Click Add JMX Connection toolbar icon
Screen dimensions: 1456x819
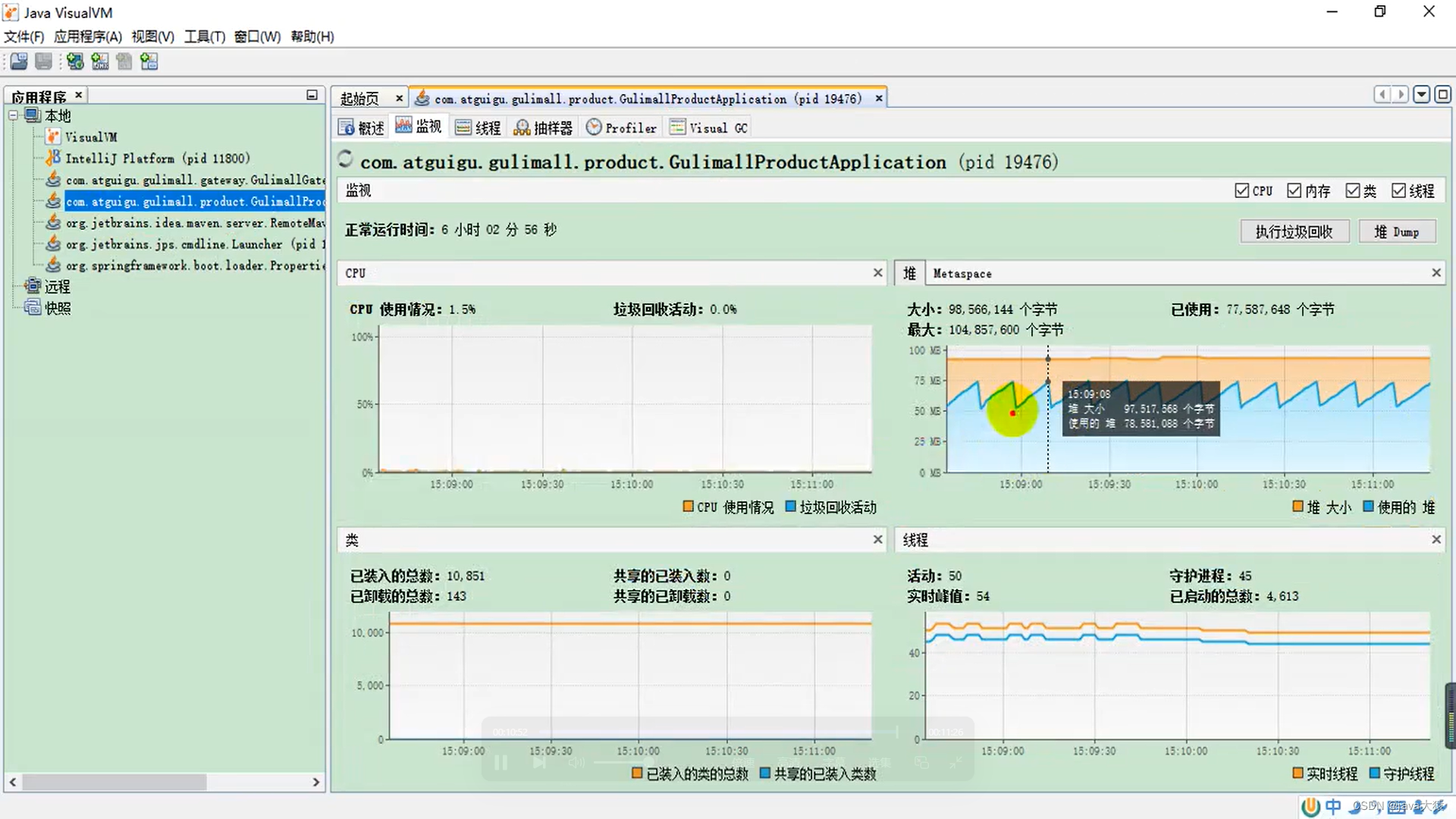tap(100, 61)
